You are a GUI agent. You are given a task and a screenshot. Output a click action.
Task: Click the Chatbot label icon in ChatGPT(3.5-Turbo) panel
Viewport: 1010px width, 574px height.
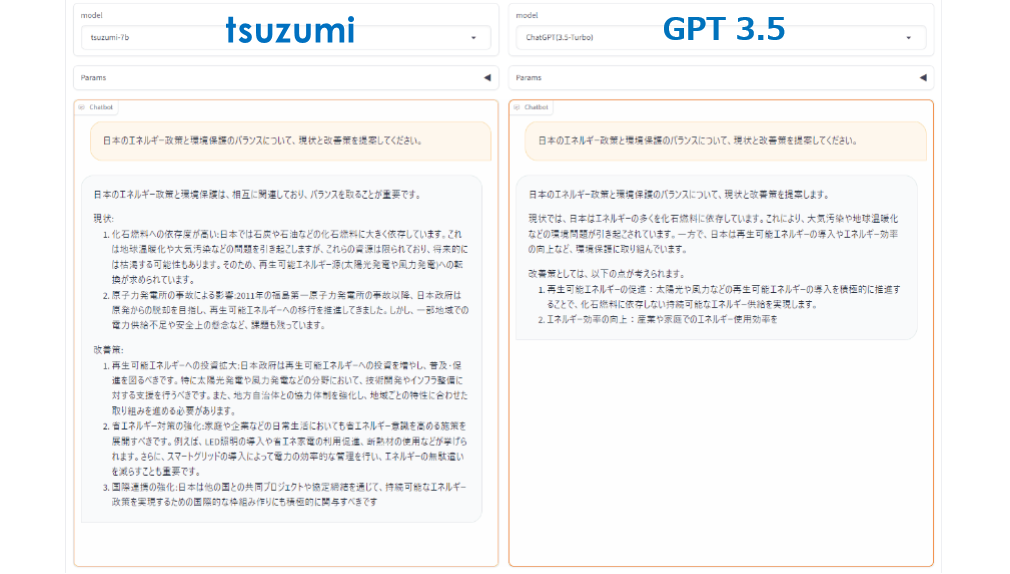(517, 107)
